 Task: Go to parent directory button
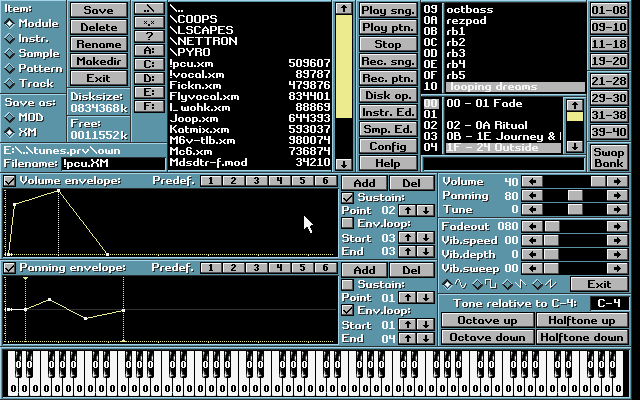(x=149, y=9)
